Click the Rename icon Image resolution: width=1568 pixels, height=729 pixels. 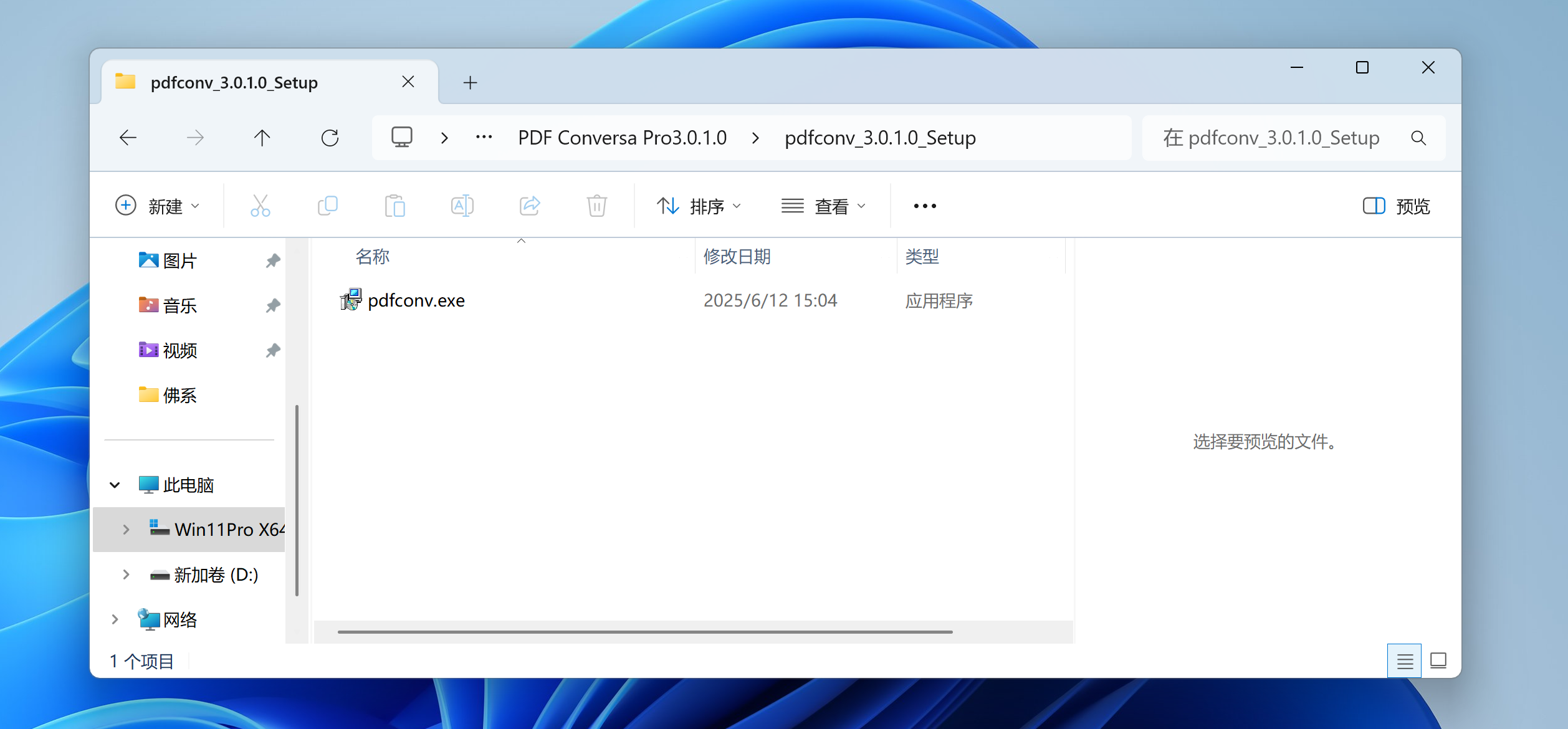point(462,206)
